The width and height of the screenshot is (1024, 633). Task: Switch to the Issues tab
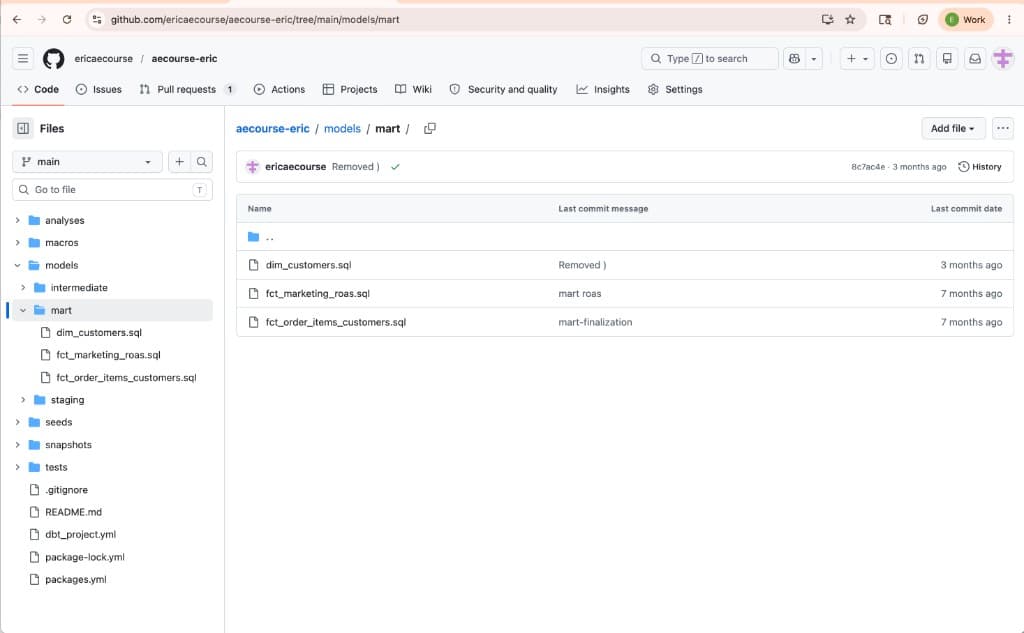tap(99, 89)
